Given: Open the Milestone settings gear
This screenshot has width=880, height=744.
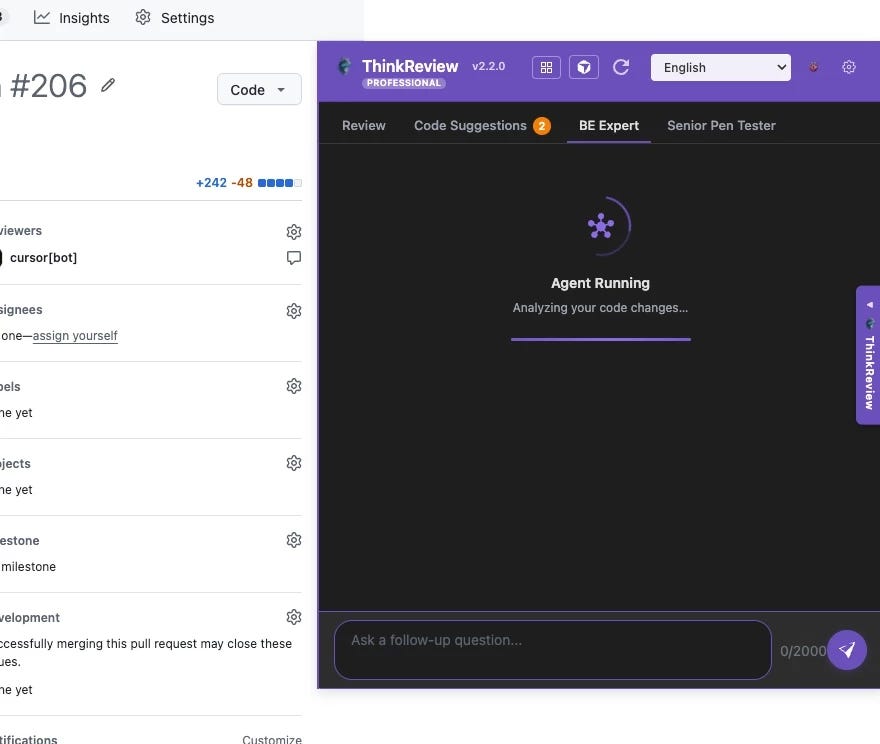Looking at the screenshot, I should [x=293, y=539].
